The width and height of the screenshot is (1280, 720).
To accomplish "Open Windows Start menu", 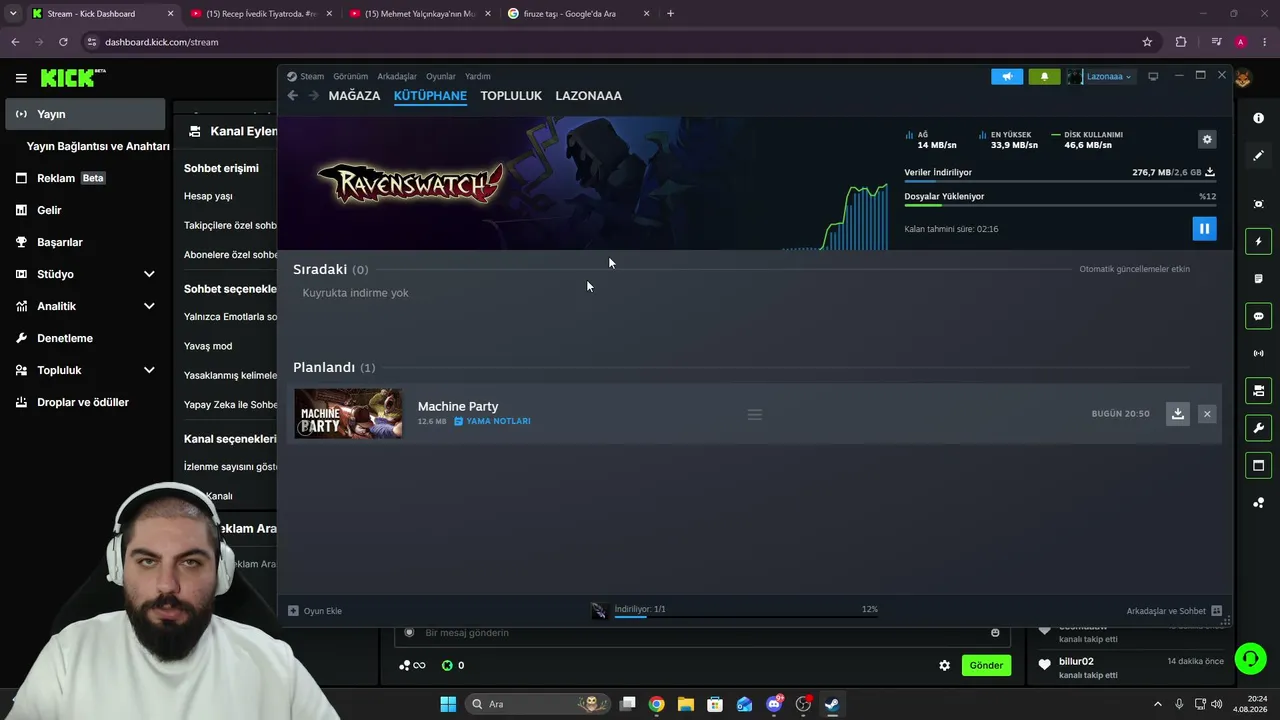I will tap(448, 704).
